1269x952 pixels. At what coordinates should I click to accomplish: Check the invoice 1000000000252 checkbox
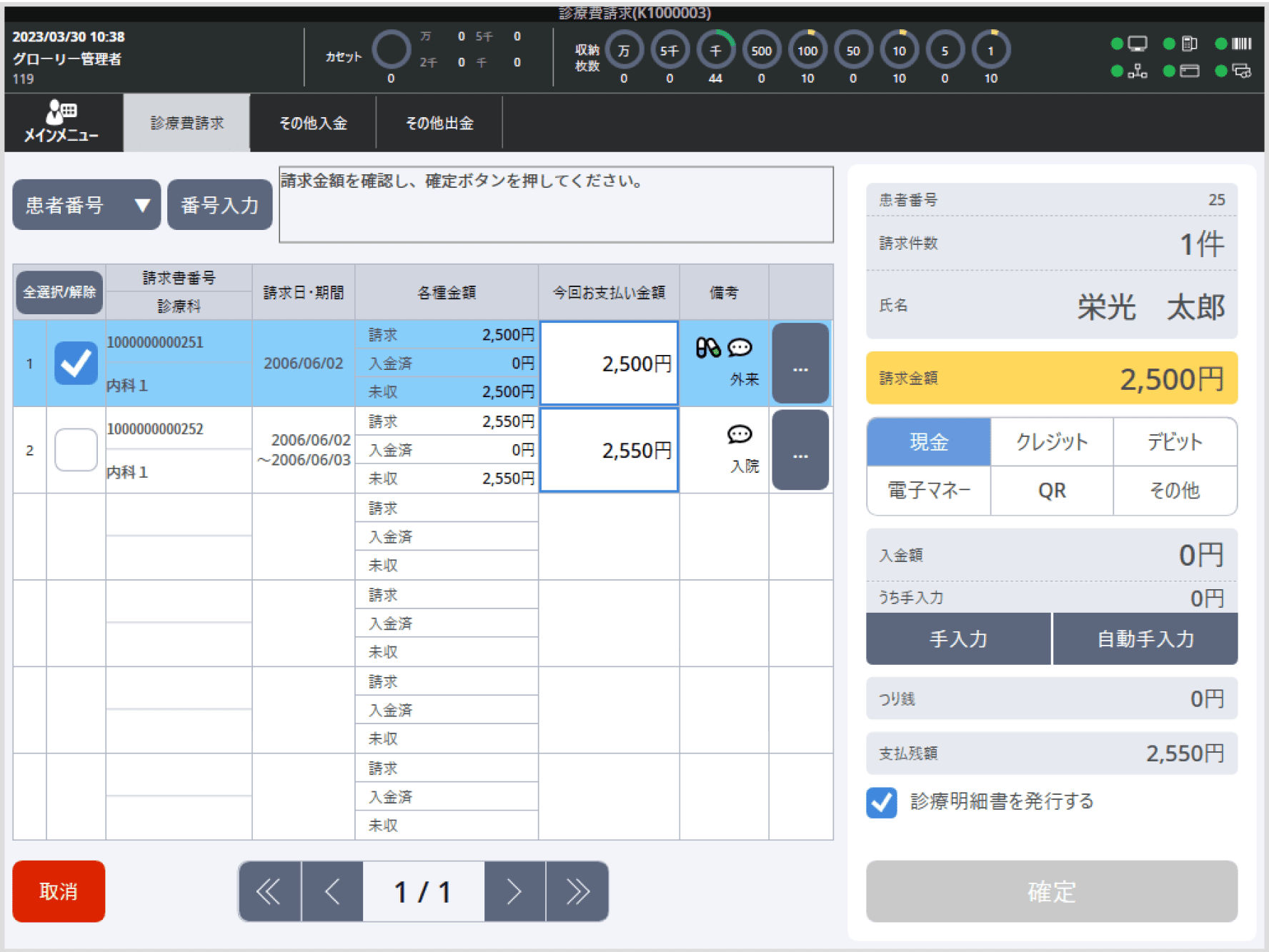76,450
